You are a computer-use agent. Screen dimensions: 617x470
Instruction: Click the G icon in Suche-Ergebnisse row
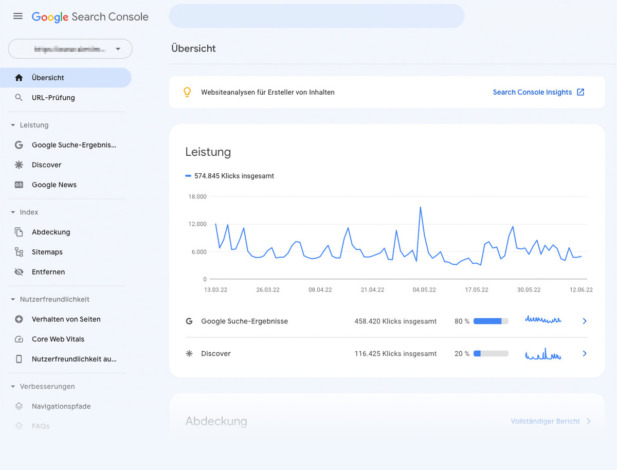pos(189,321)
